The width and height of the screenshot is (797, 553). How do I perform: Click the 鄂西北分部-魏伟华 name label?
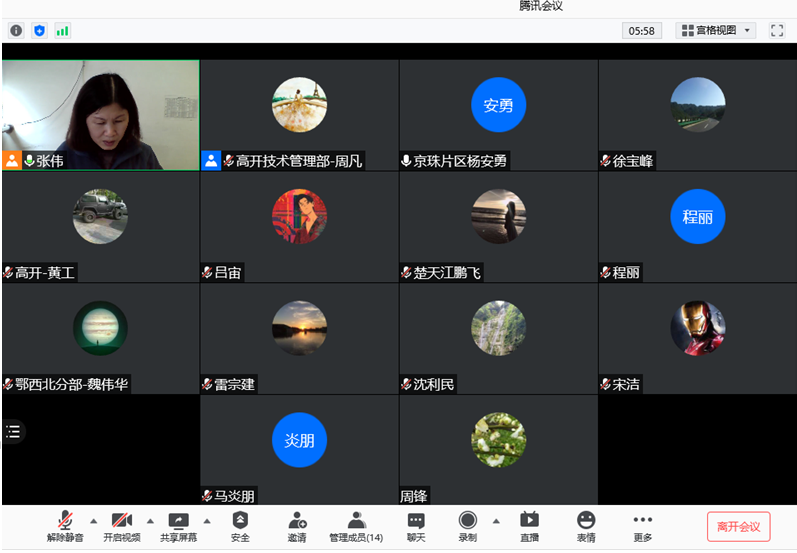click(x=72, y=384)
